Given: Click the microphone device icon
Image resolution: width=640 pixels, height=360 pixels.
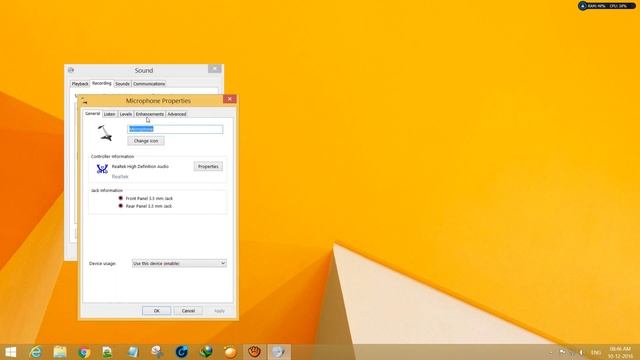Looking at the screenshot, I should 105,133.
